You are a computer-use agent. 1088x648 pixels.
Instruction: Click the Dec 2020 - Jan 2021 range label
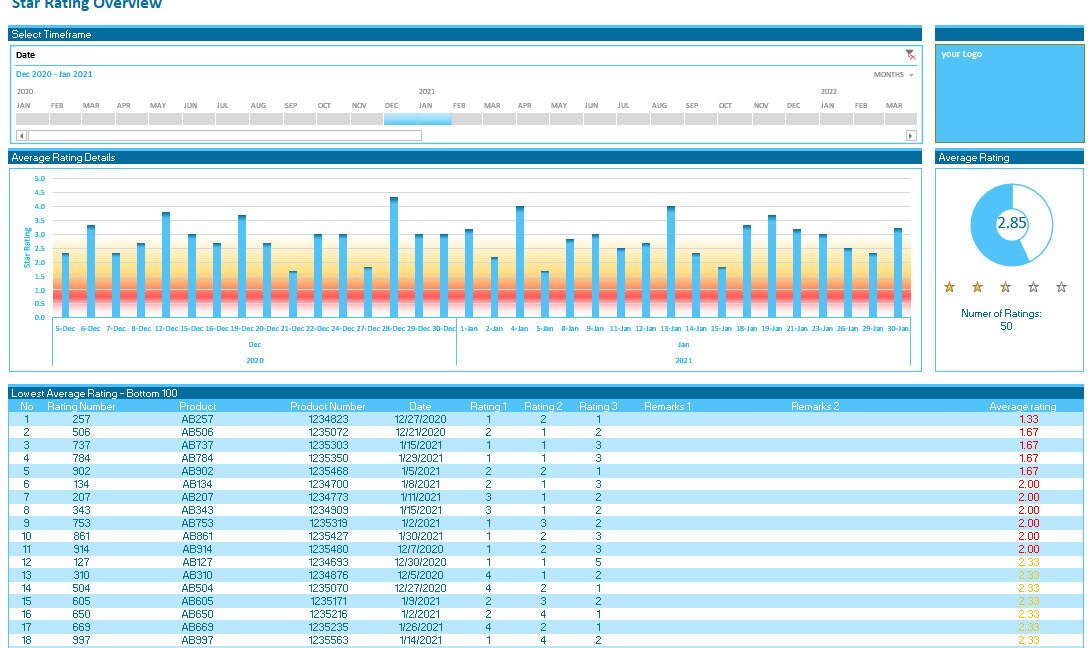tap(54, 74)
